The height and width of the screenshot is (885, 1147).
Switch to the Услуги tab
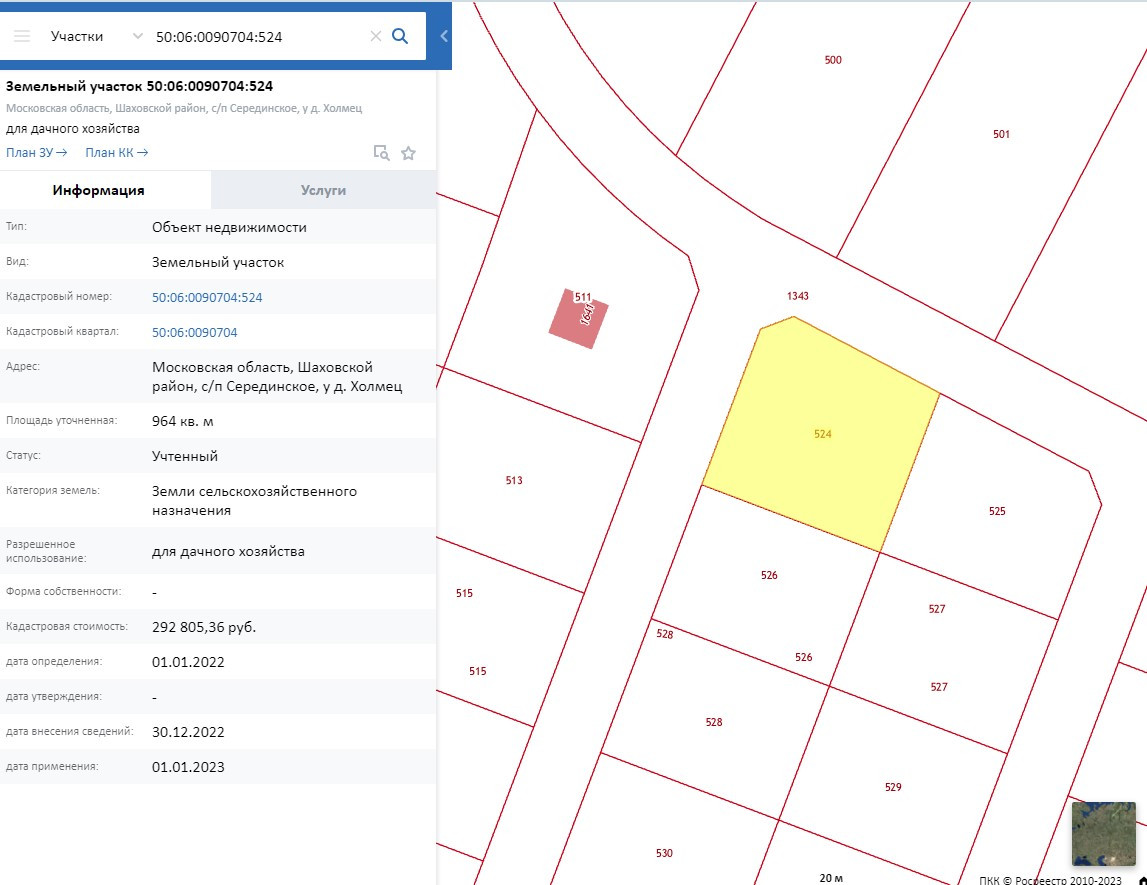coord(323,190)
